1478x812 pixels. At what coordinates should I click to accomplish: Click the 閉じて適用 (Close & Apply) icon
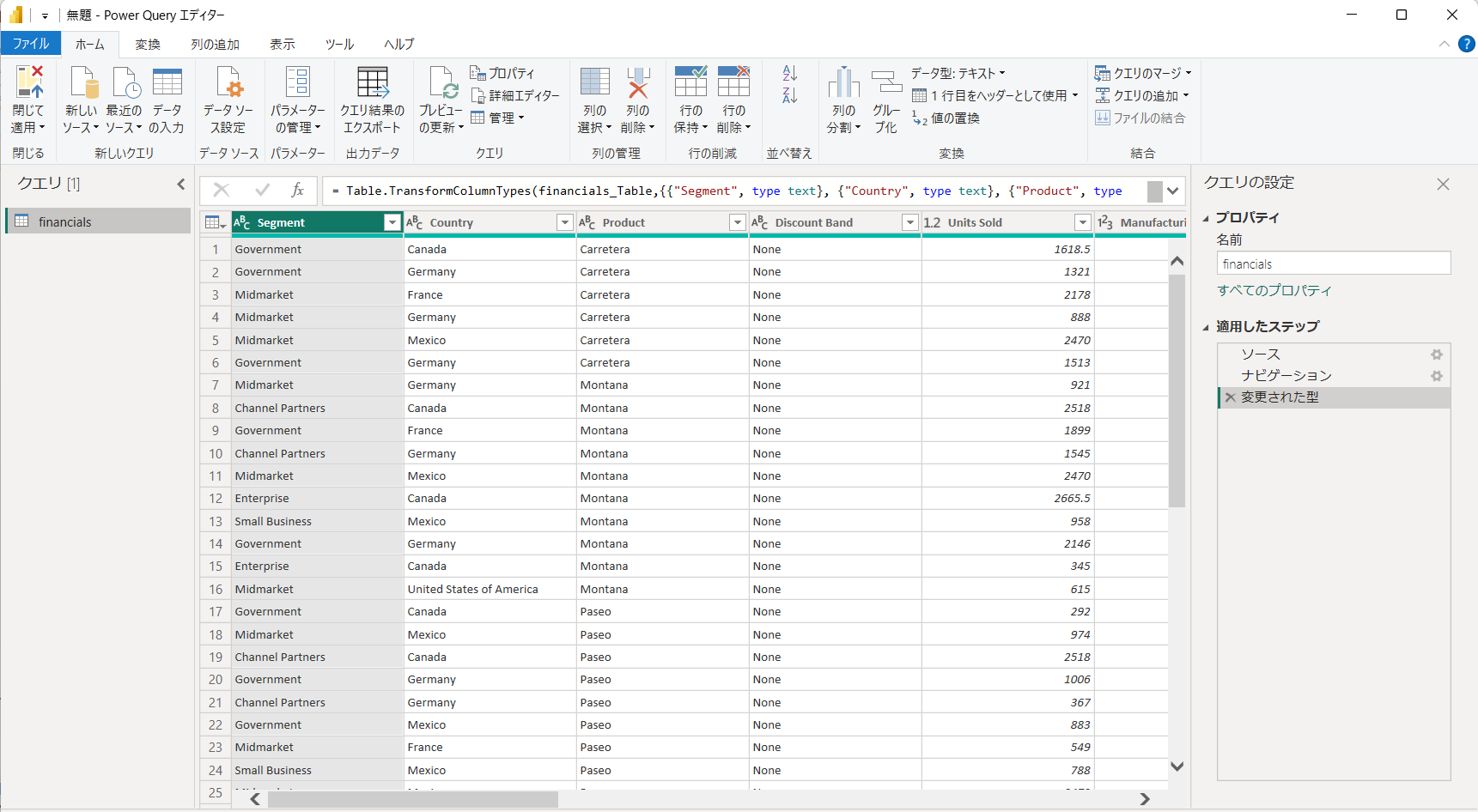pyautogui.click(x=28, y=82)
